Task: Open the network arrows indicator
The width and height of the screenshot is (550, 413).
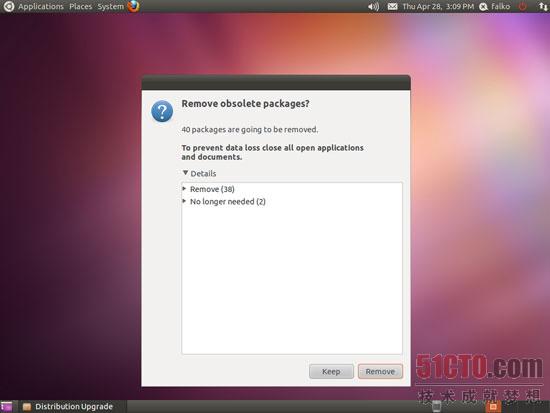Action: tap(543, 7)
